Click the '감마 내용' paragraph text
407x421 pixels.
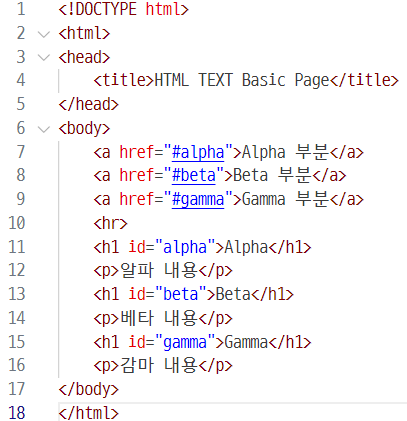click(159, 365)
